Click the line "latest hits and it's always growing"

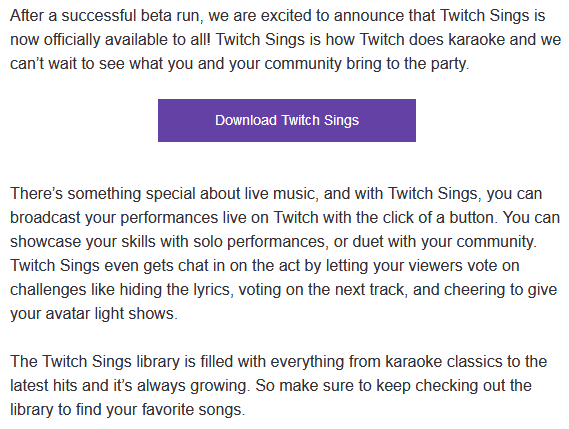(x=271, y=385)
